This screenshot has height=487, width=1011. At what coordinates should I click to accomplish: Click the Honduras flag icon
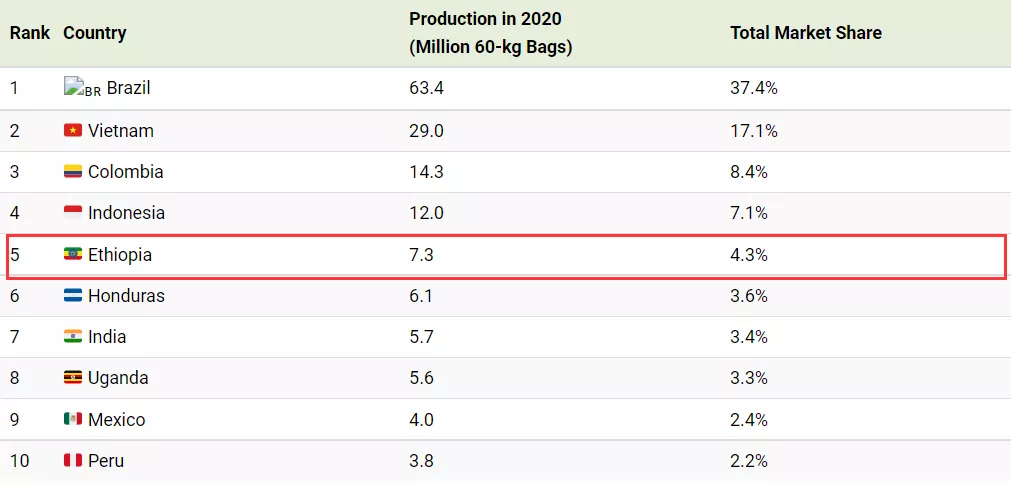point(73,295)
